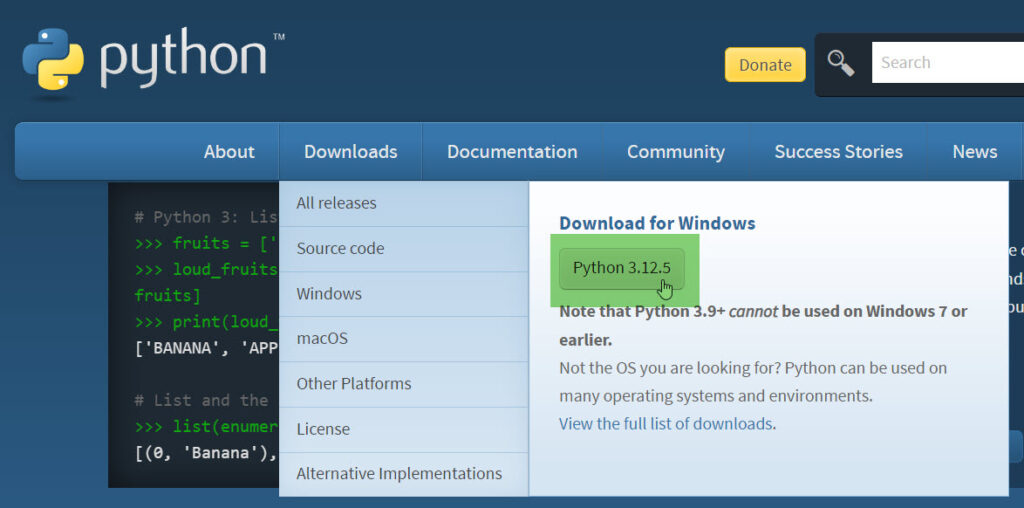Screen dimensions: 1024x508
Task: Click the Donate button
Action: click(x=765, y=65)
